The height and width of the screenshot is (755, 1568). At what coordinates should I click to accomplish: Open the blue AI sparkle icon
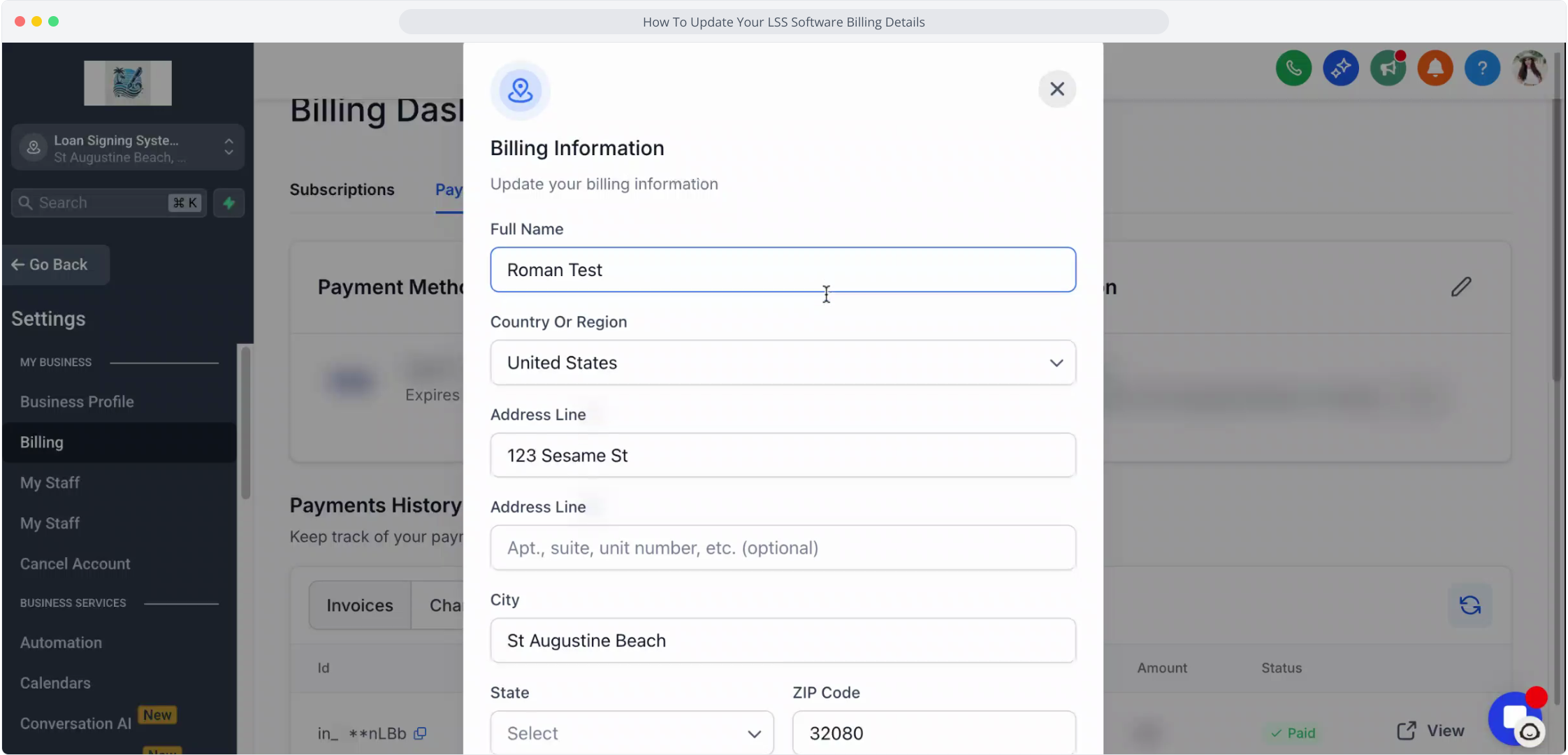click(x=1340, y=68)
